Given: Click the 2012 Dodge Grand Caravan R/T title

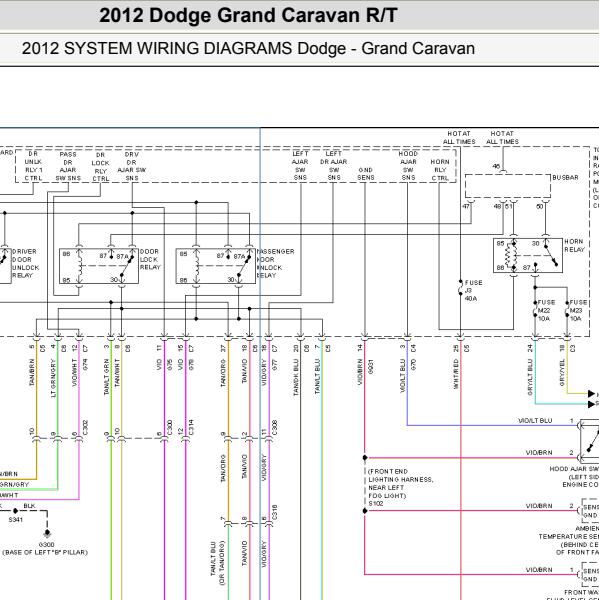Looking at the screenshot, I should [248, 16].
